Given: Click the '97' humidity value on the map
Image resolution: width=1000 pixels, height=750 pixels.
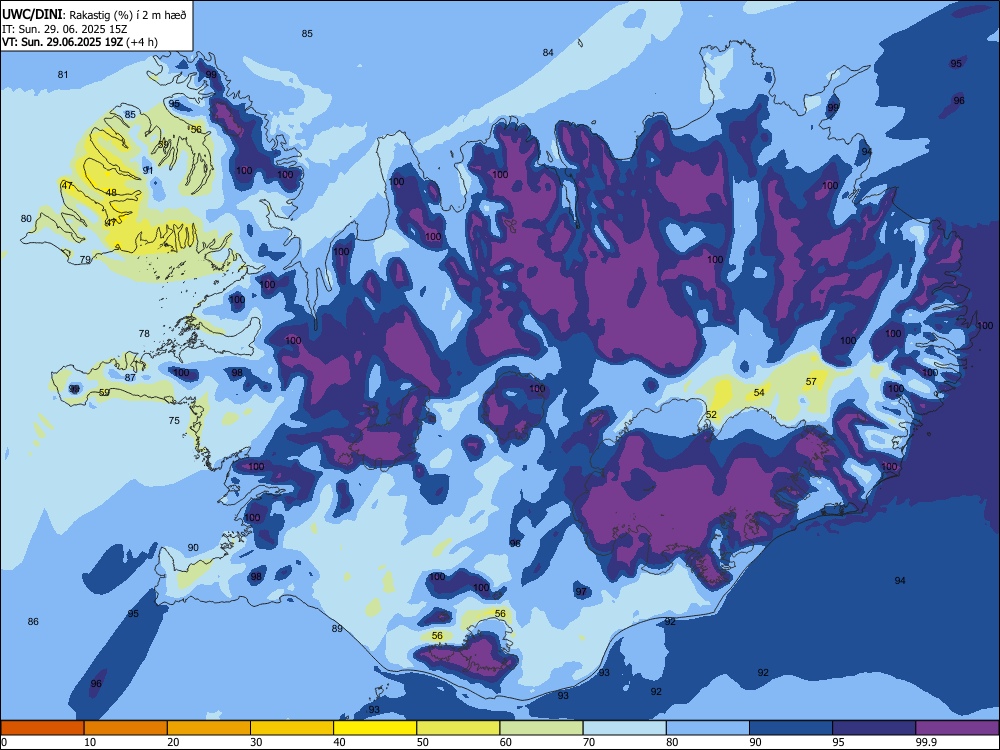Looking at the screenshot, I should [x=580, y=591].
